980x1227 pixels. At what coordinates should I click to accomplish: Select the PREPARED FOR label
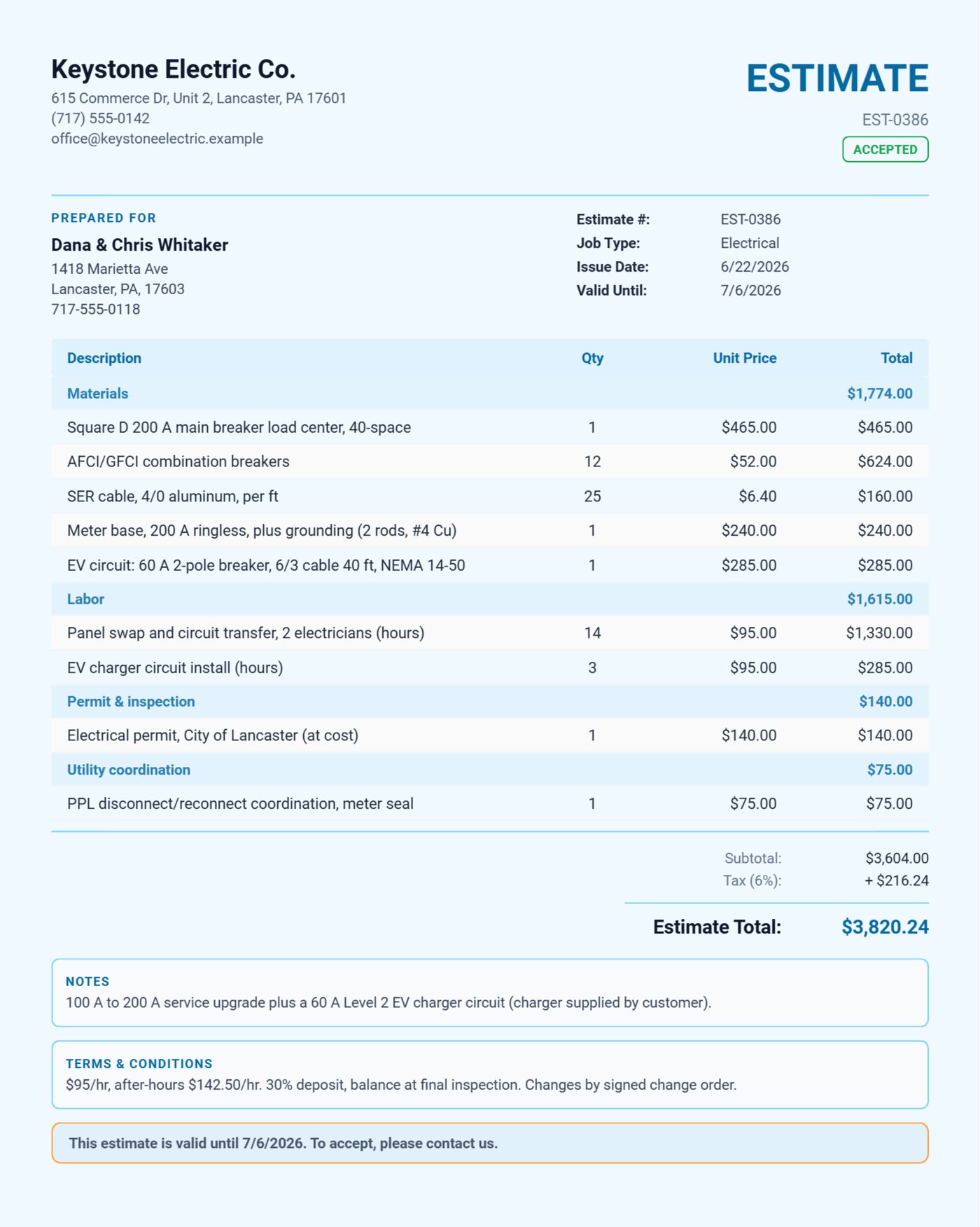pos(104,219)
